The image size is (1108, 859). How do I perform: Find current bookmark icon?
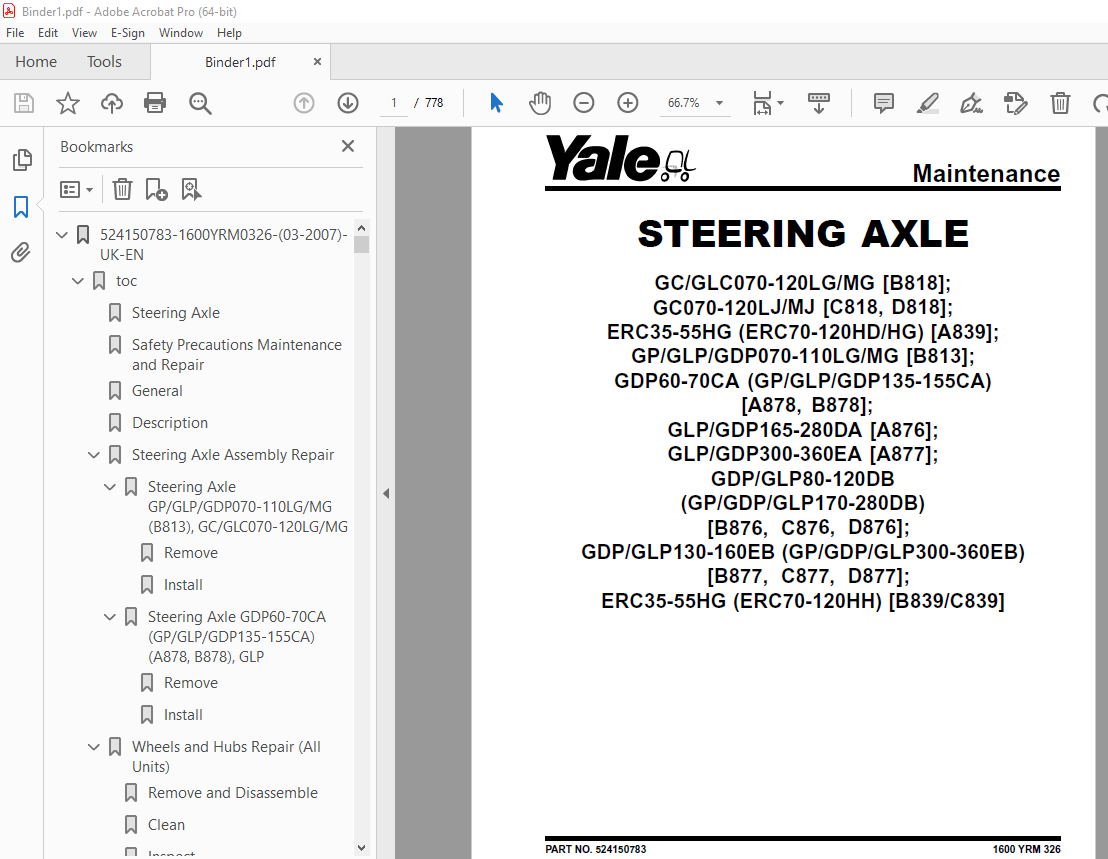(191, 189)
